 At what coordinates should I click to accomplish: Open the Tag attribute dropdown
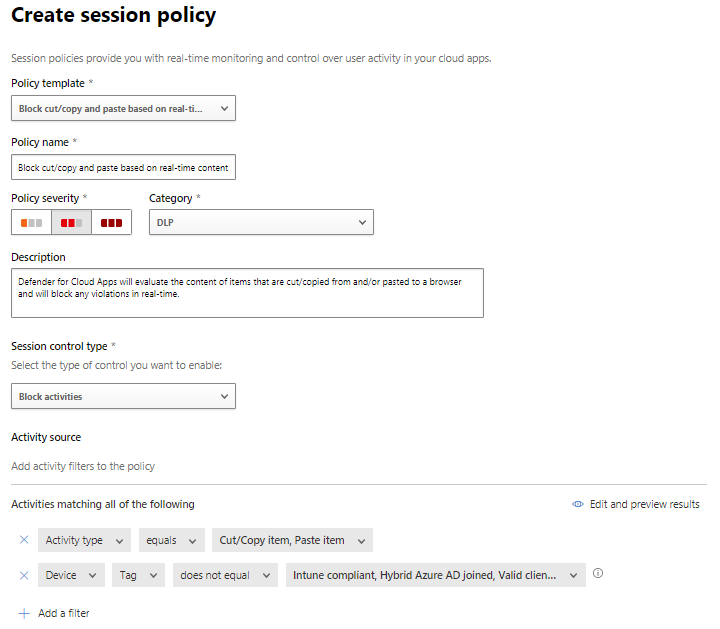point(138,575)
